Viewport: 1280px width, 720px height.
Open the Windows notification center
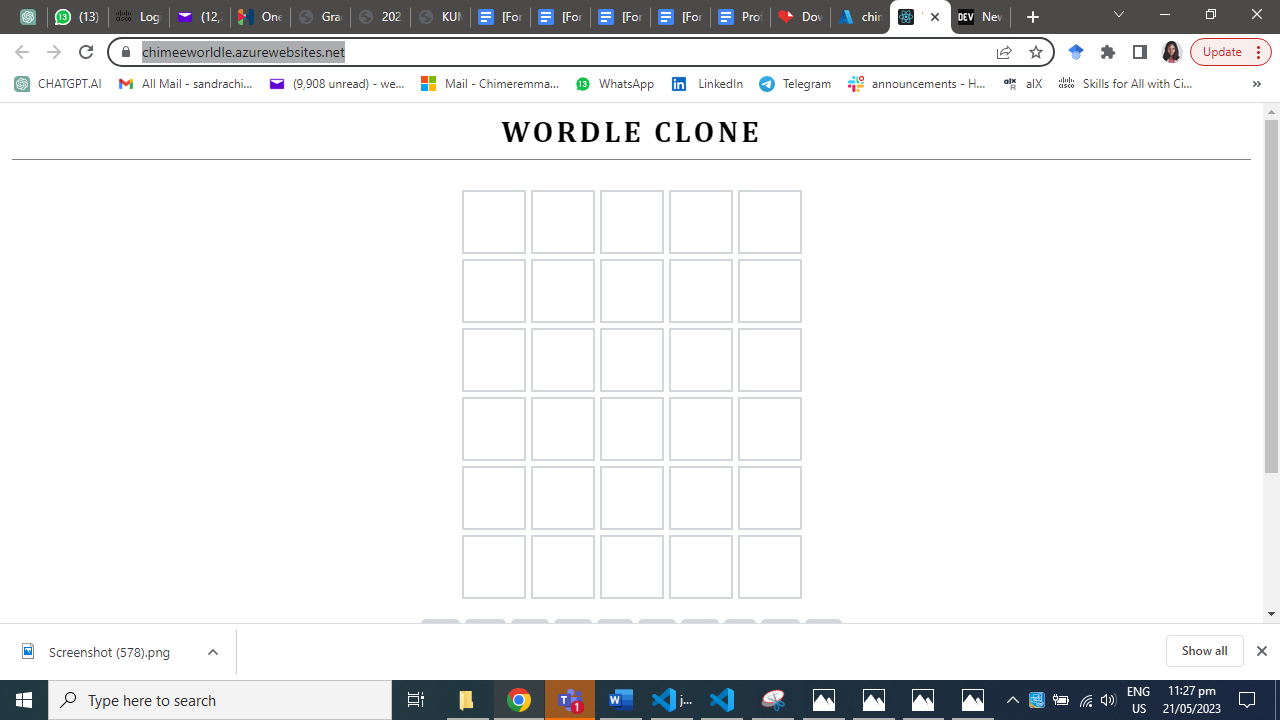point(1247,700)
